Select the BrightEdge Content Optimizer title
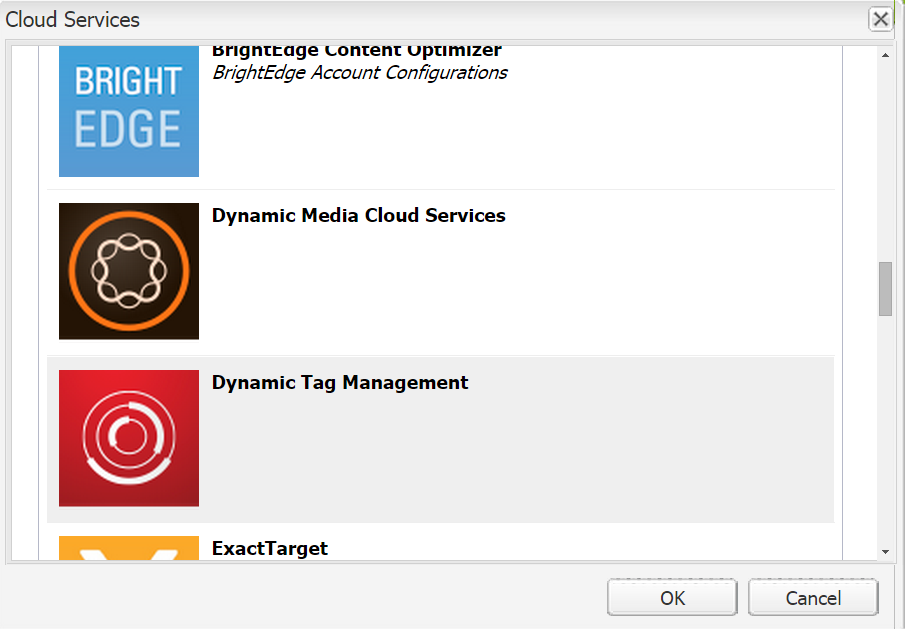Screen dimensions: 905x629 [x=357, y=50]
